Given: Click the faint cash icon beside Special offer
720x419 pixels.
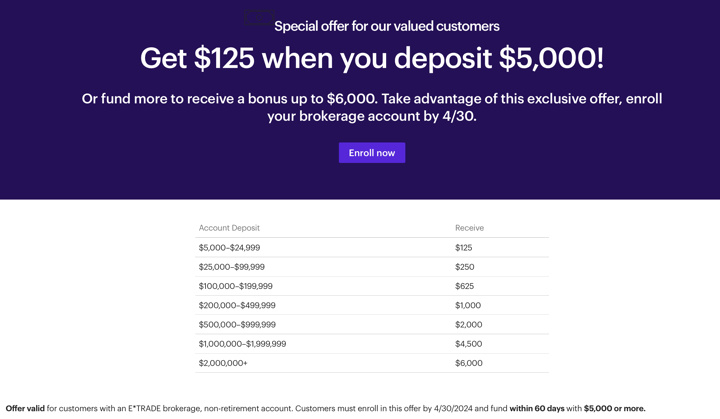Looking at the screenshot, I should pyautogui.click(x=259, y=19).
